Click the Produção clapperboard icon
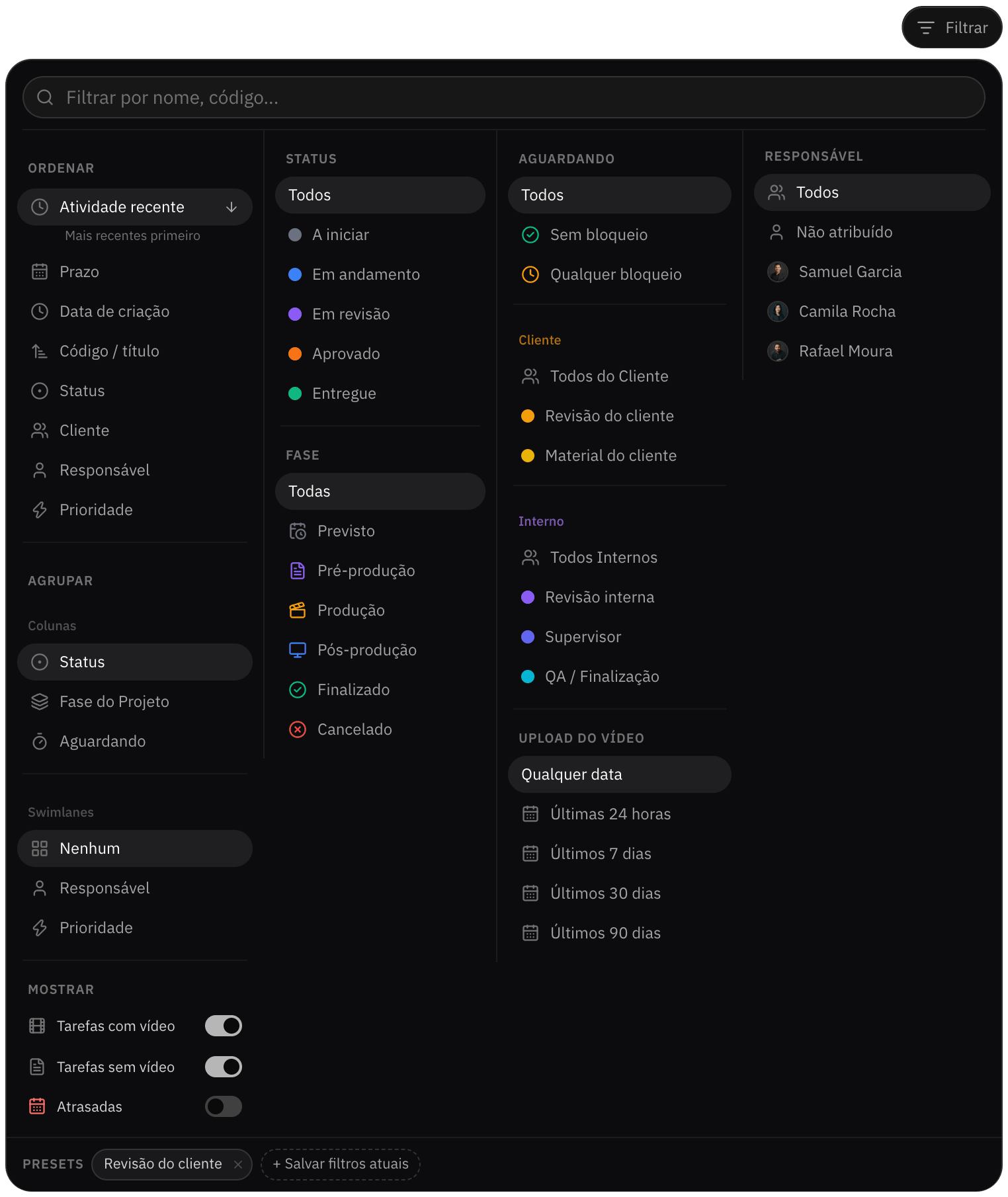Viewport: 1008px width, 1197px height. point(298,610)
